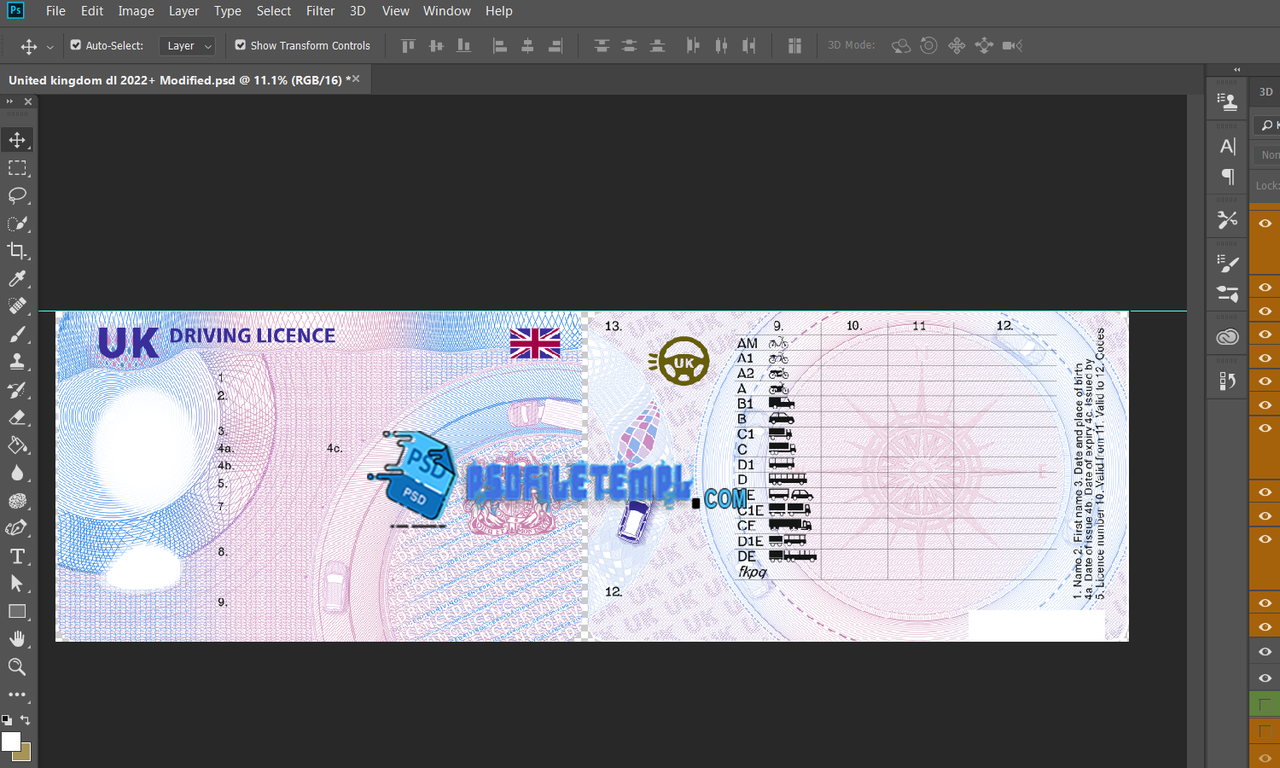Open the Select menu
Image resolution: width=1280 pixels, height=768 pixels.
pyautogui.click(x=273, y=11)
